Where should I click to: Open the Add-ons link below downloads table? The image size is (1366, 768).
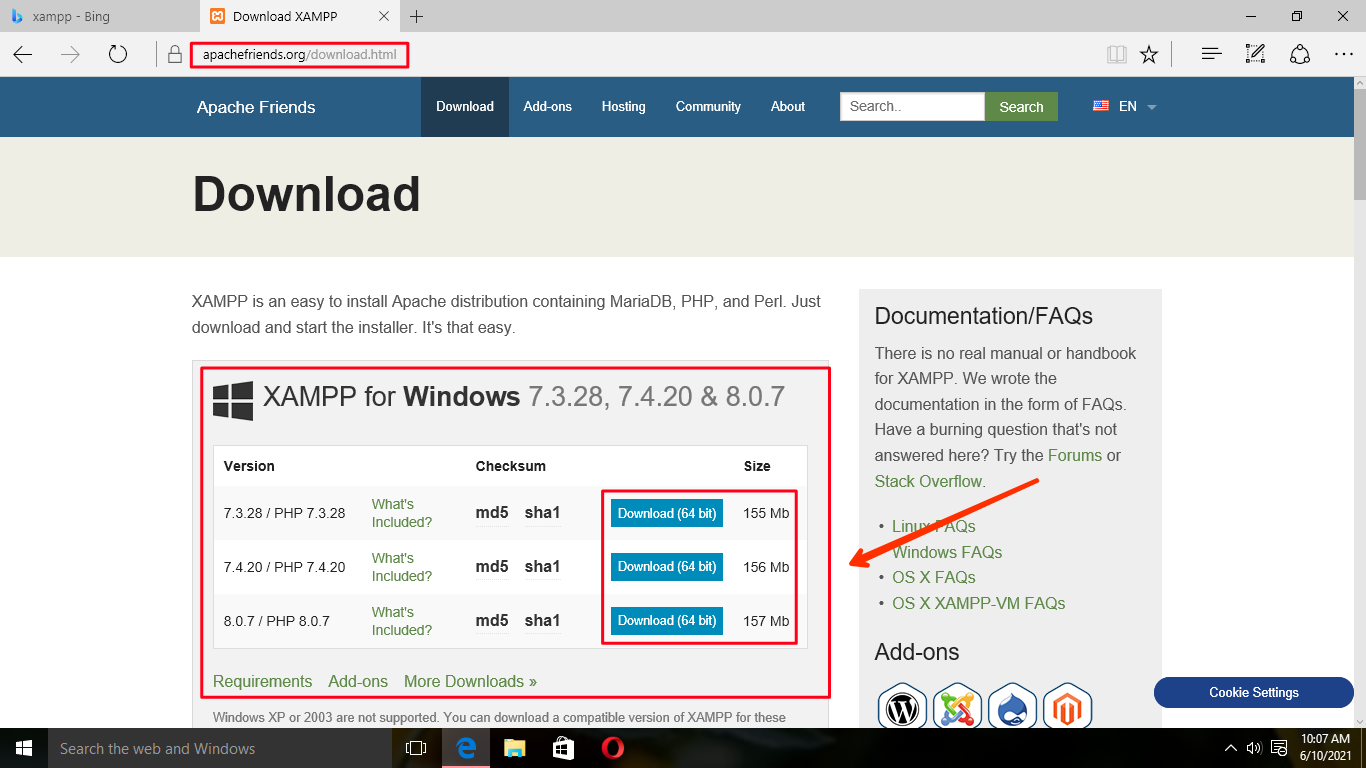(x=358, y=681)
